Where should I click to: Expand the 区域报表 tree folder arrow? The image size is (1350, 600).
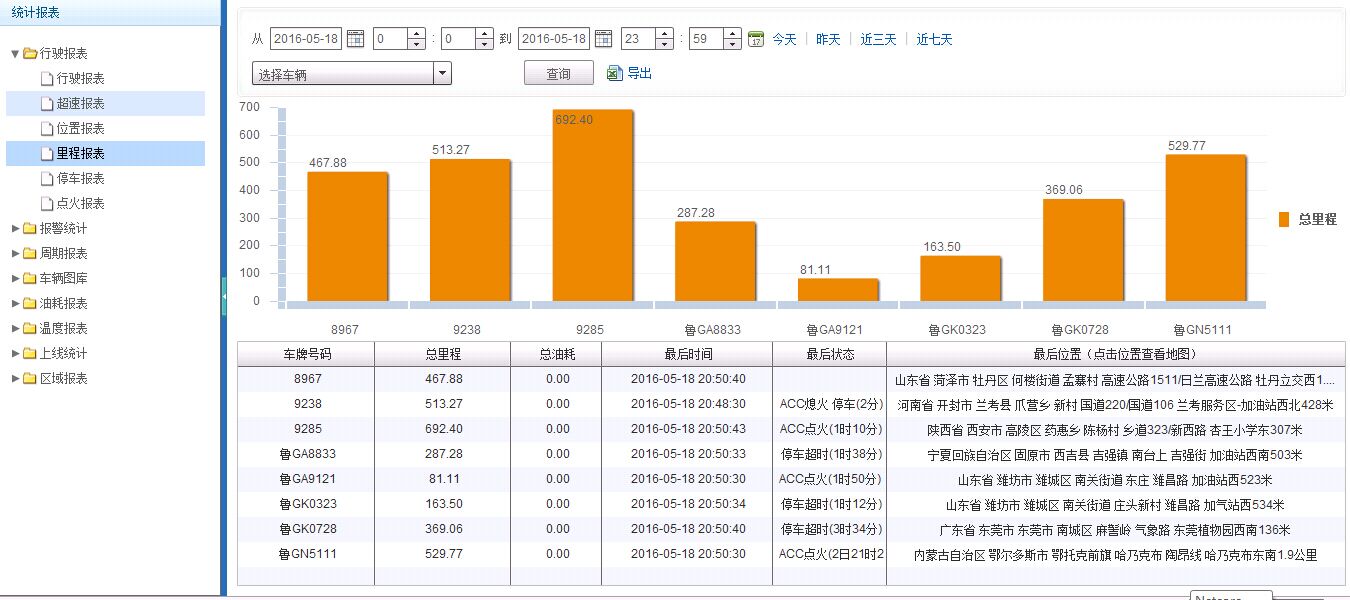click(15, 378)
